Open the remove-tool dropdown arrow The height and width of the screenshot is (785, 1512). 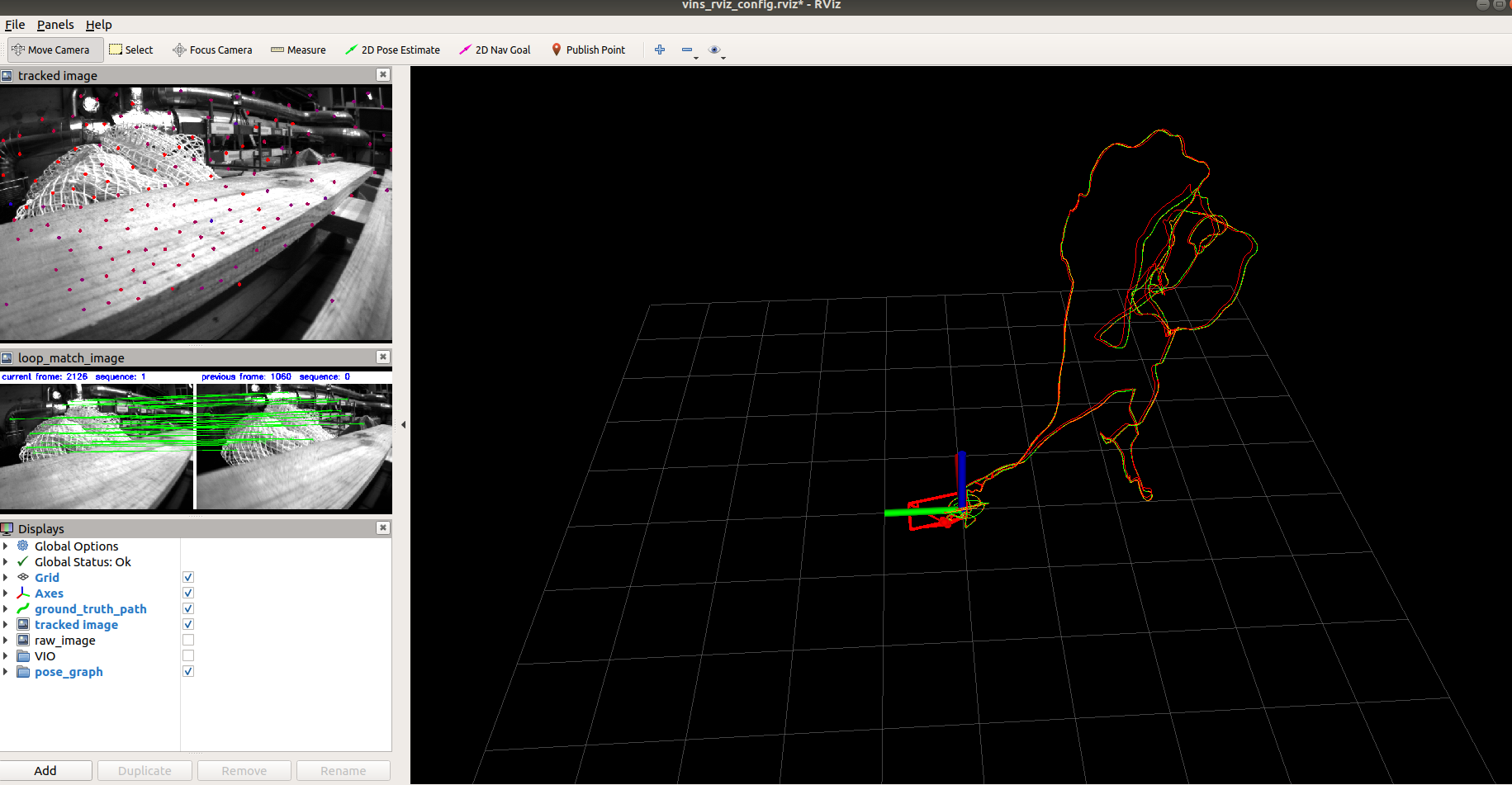point(696,58)
